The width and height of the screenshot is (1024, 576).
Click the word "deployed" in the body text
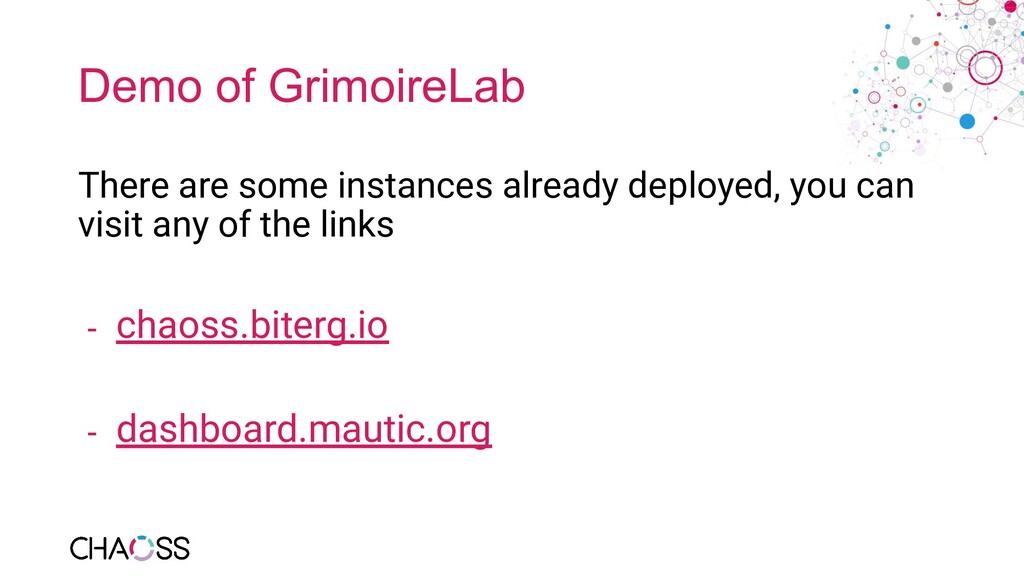(x=704, y=186)
